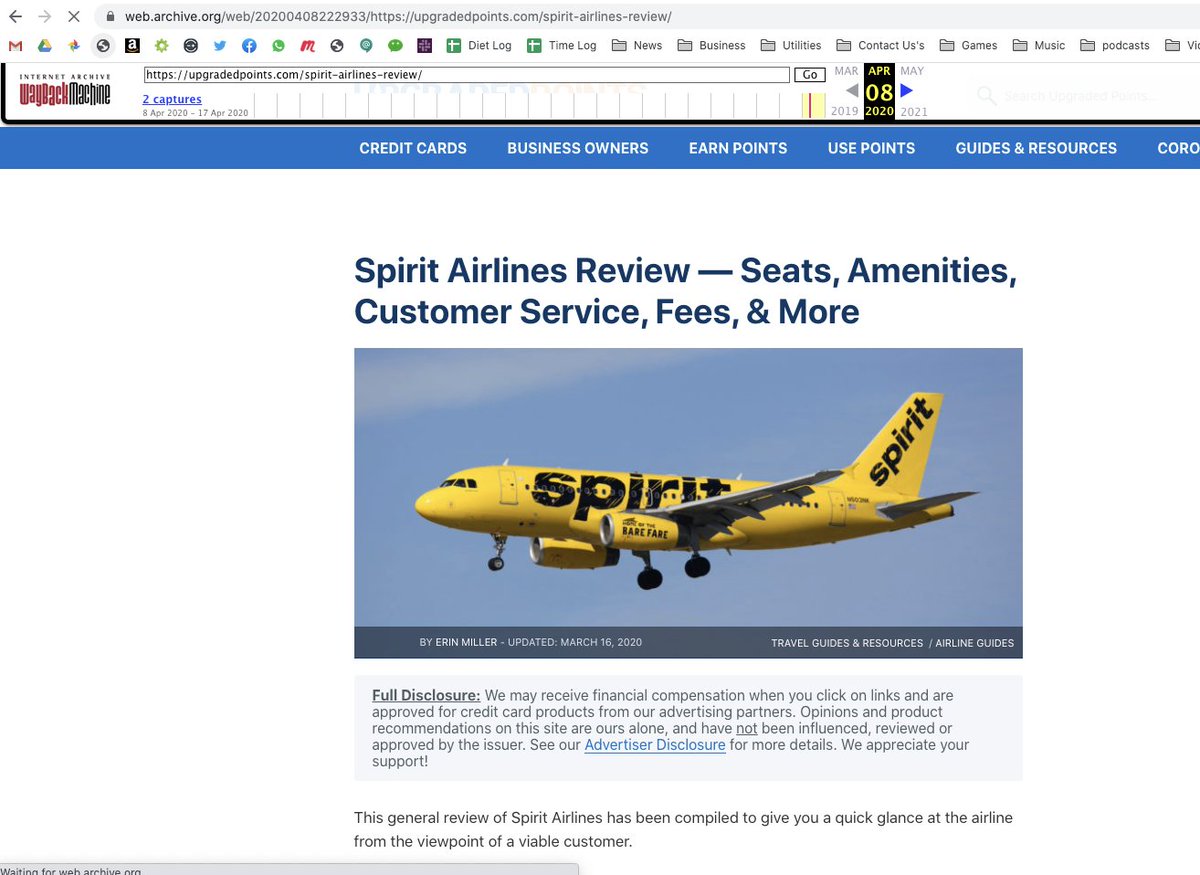This screenshot has width=1200, height=875.
Task: Open the Music bookmarks folder
Action: click(1039, 45)
